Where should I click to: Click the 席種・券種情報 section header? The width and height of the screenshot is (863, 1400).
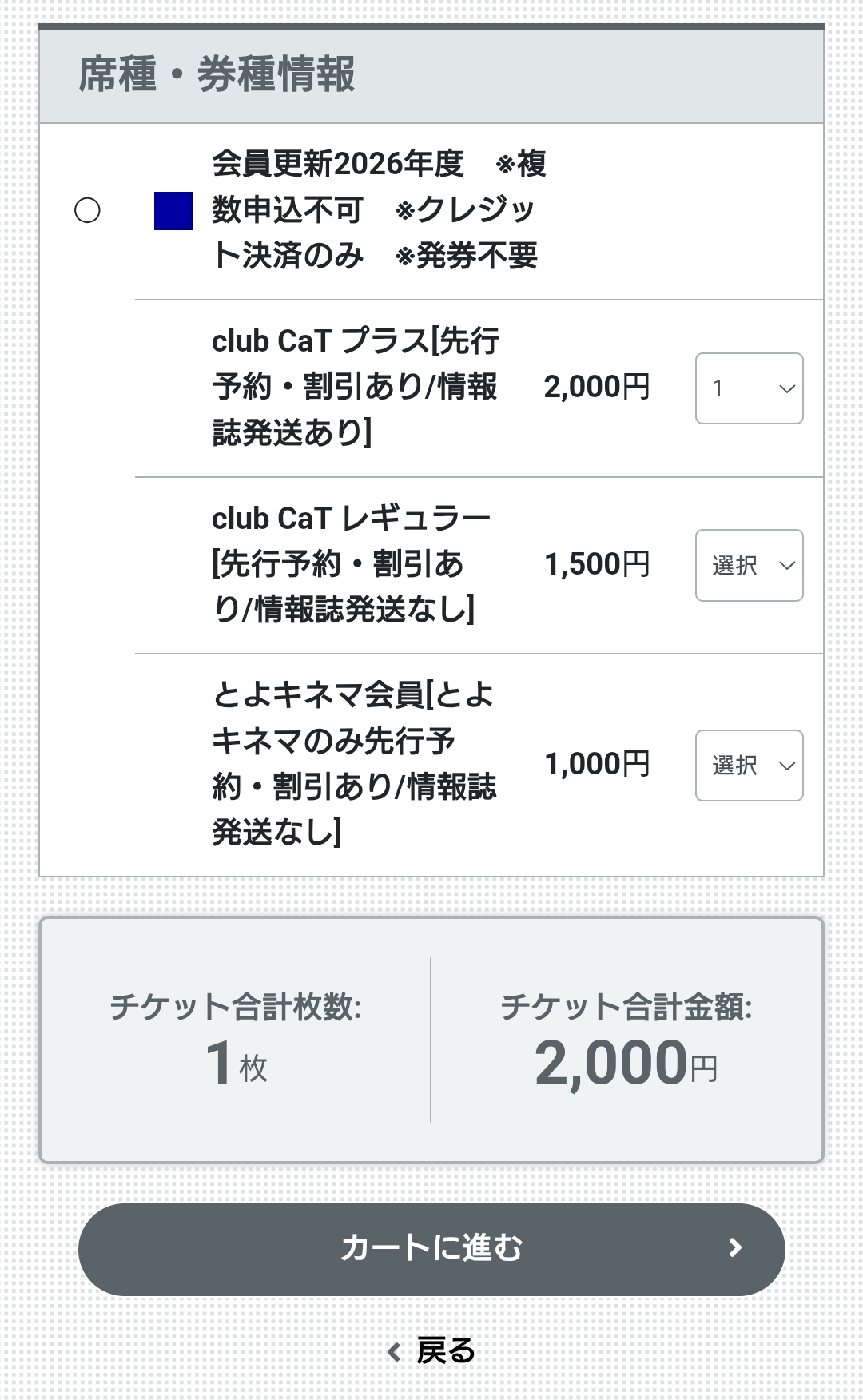point(217,75)
